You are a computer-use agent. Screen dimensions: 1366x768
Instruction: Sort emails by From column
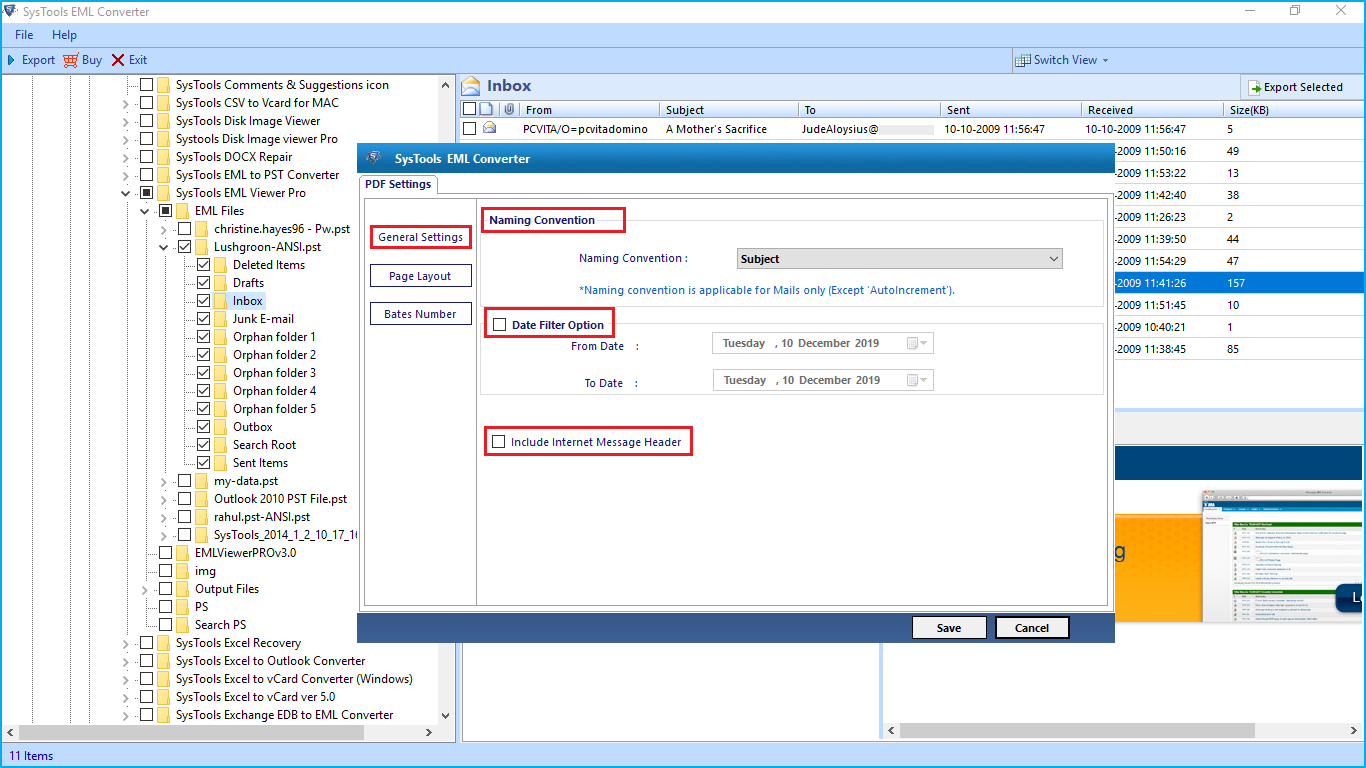[x=591, y=110]
